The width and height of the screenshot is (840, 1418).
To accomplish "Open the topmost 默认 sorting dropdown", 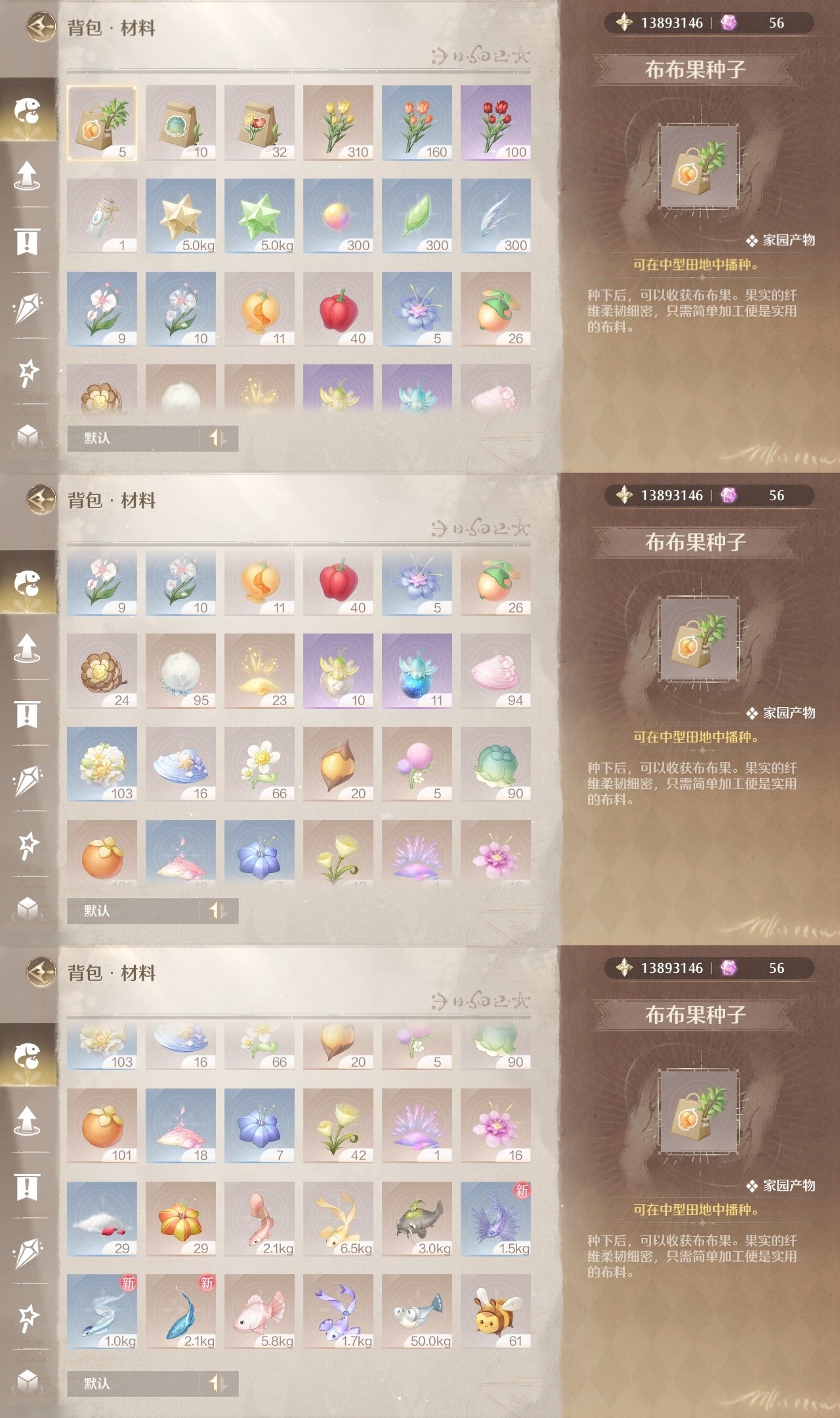I will click(133, 438).
